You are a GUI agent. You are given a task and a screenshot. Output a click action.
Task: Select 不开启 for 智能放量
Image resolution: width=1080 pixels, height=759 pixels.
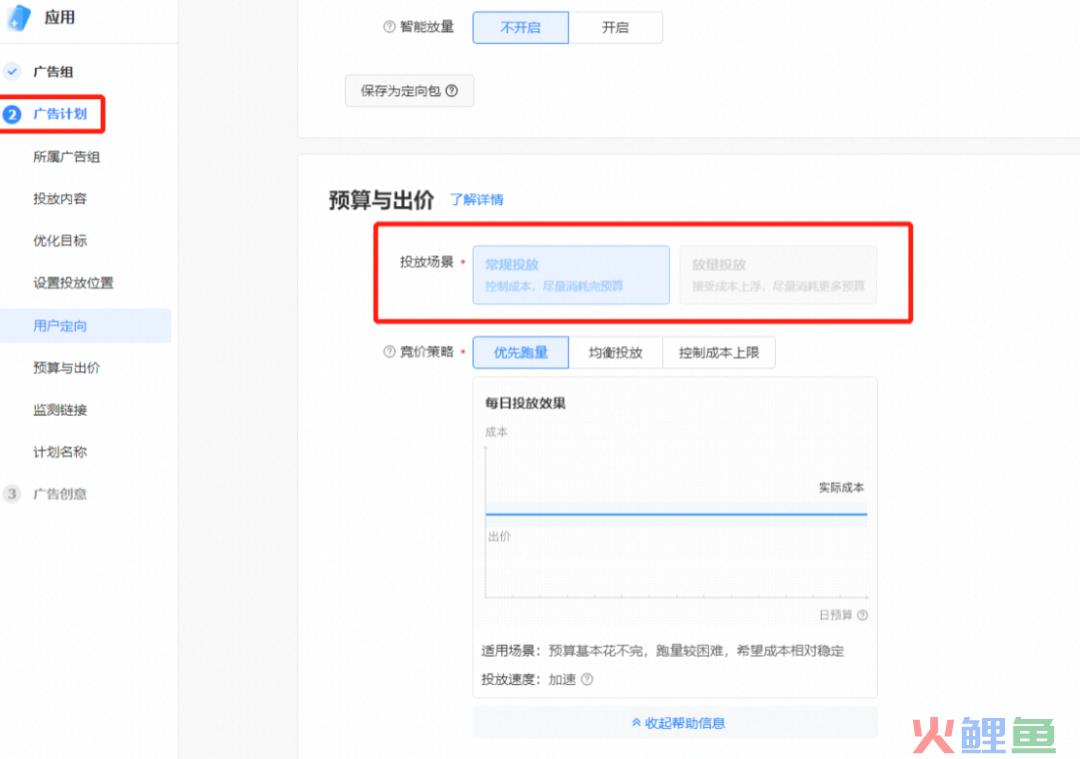pos(521,28)
